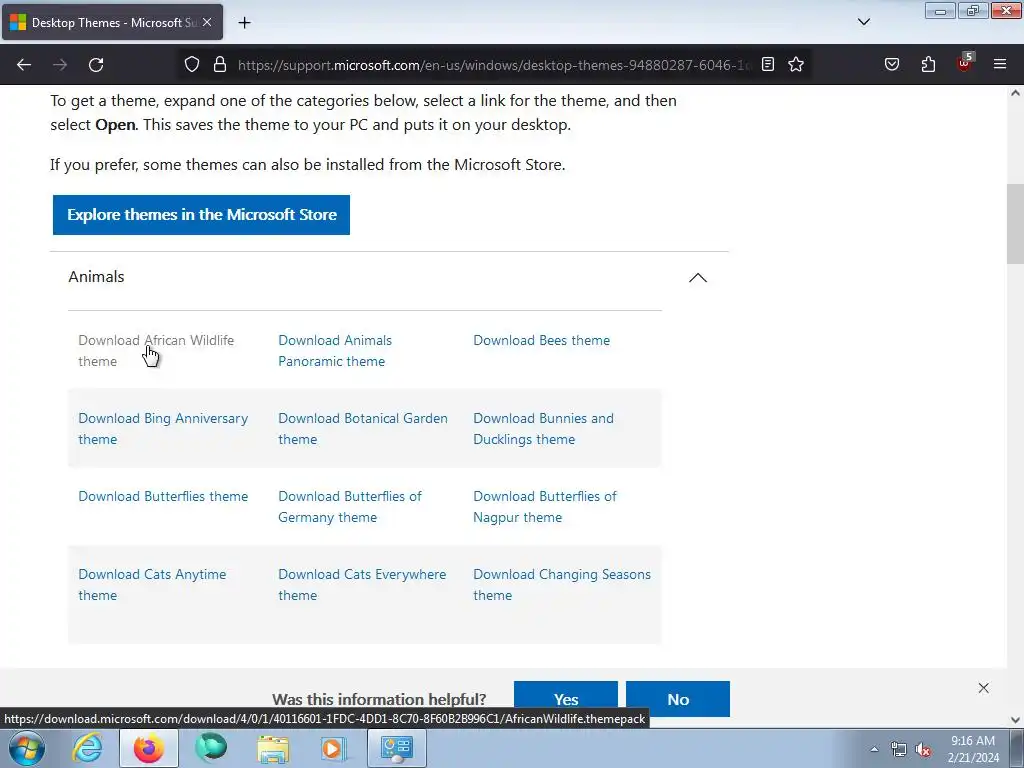The image size is (1024, 768).
Task: Open the green browser icon in taskbar
Action: (211, 748)
